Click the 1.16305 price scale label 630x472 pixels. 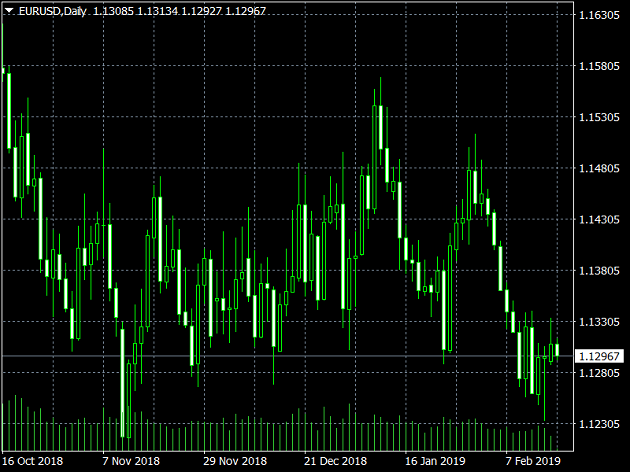(599, 15)
